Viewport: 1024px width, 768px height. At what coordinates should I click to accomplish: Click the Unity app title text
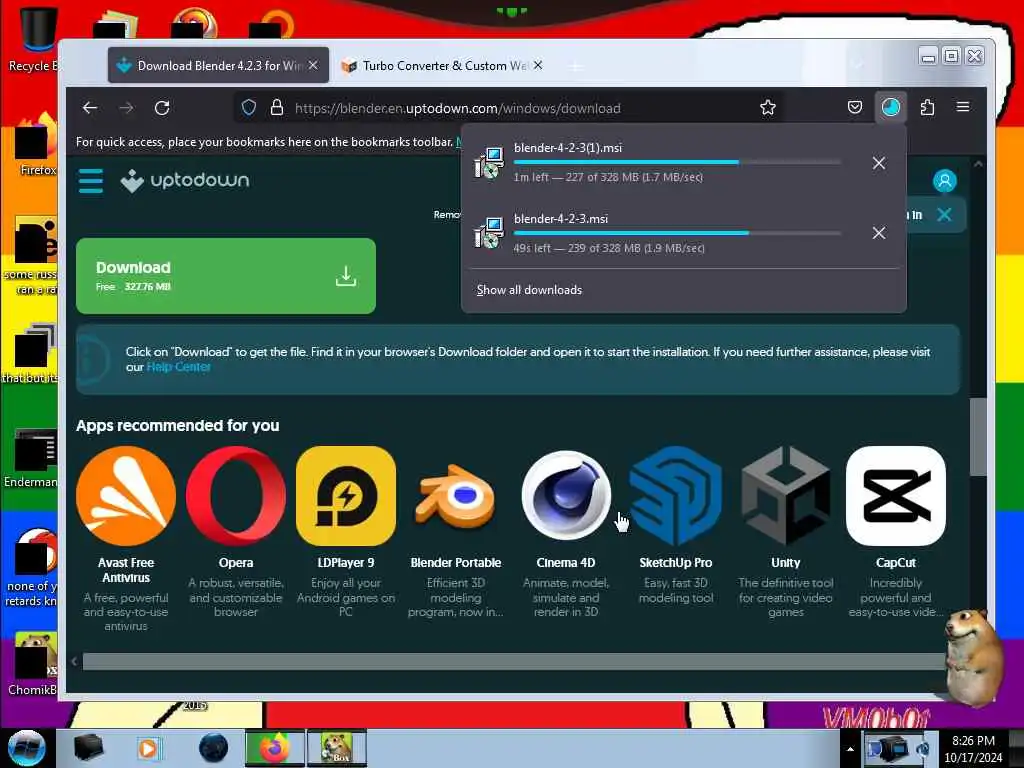point(786,562)
